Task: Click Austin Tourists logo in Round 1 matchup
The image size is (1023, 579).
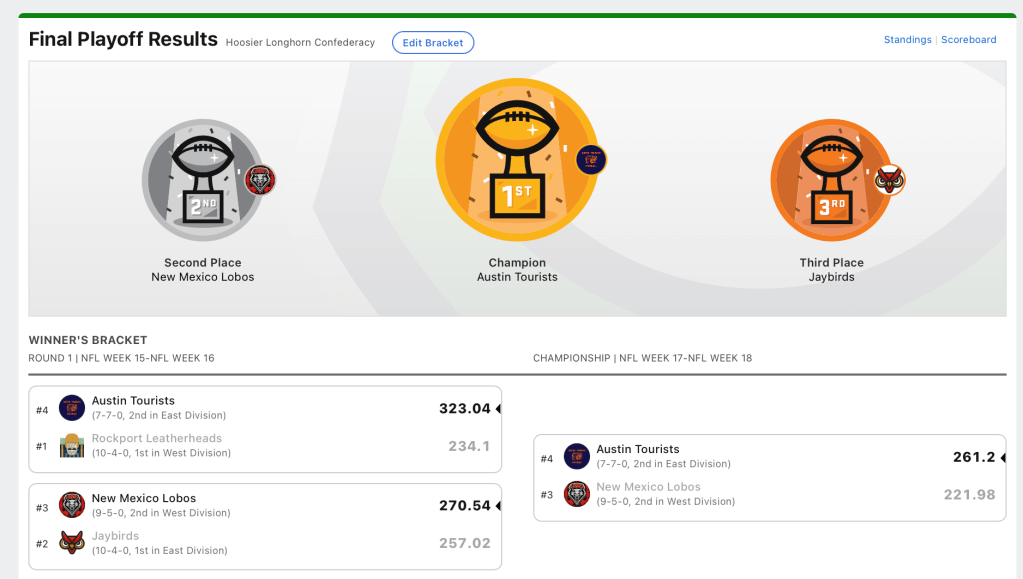Action: coord(72,408)
